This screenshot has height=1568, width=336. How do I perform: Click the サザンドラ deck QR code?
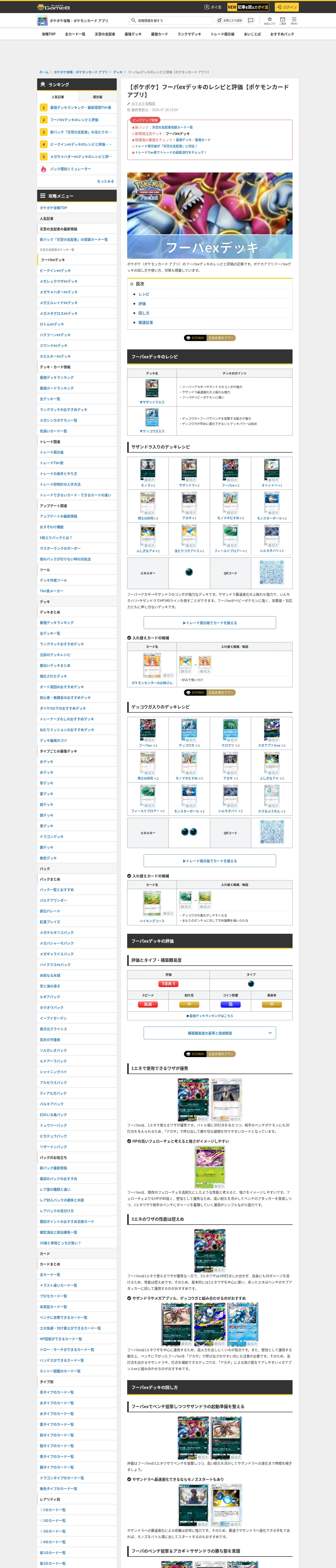271,573
